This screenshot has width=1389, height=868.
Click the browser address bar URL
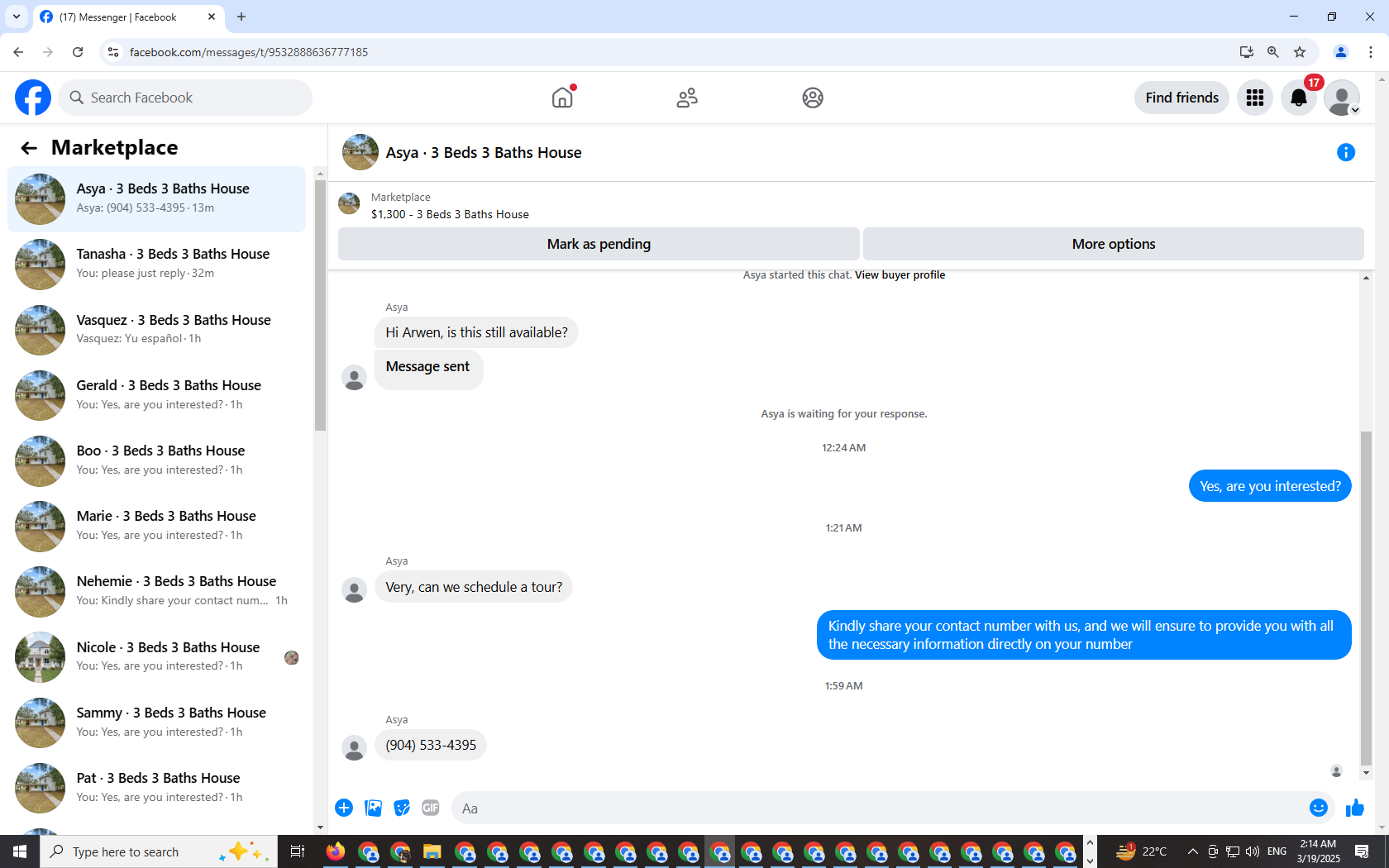[249, 52]
